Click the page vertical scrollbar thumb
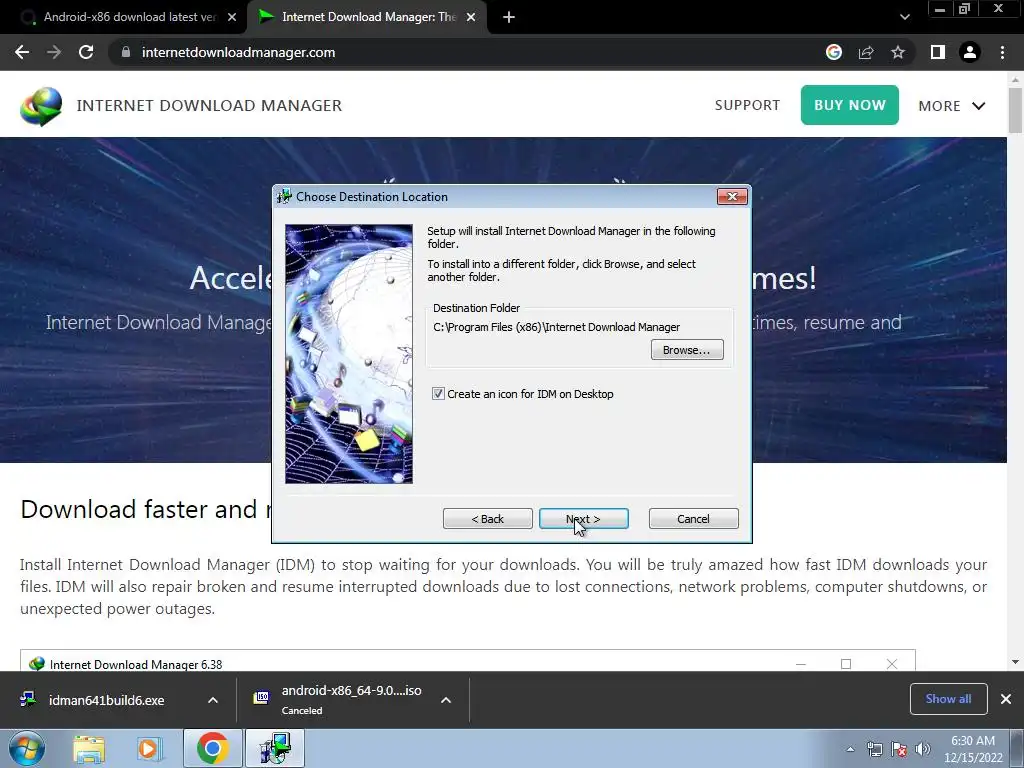This screenshot has width=1024, height=768. (1015, 110)
